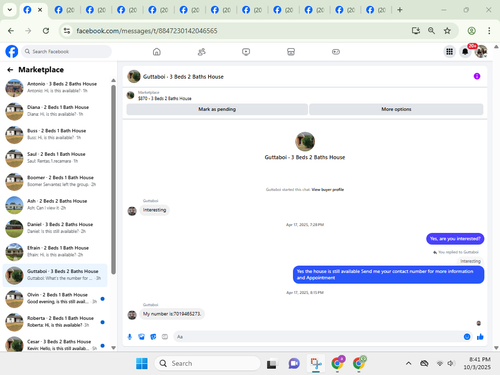Screen dimensions: 500x375
Task: Choose a GIF icon in composer
Action: coord(165,337)
